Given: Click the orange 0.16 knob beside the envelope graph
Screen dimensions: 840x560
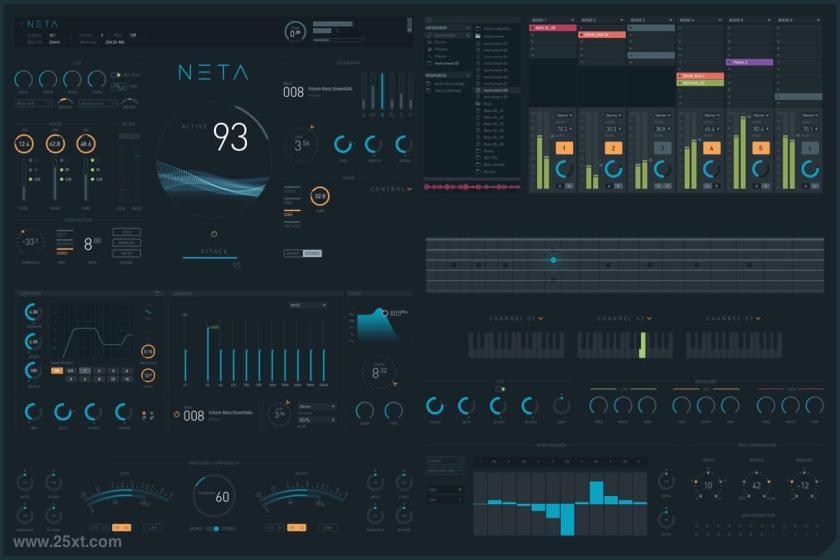Looking at the screenshot, I should click(148, 352).
